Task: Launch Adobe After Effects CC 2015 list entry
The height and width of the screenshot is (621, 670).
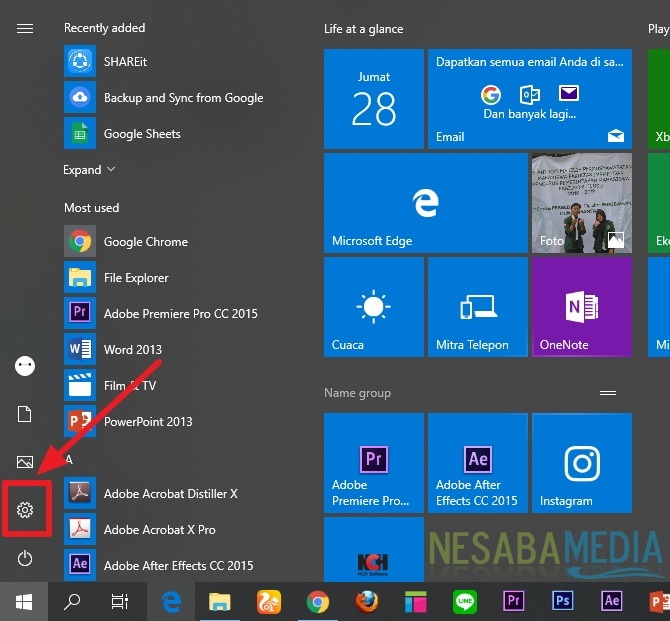Action: point(171,565)
